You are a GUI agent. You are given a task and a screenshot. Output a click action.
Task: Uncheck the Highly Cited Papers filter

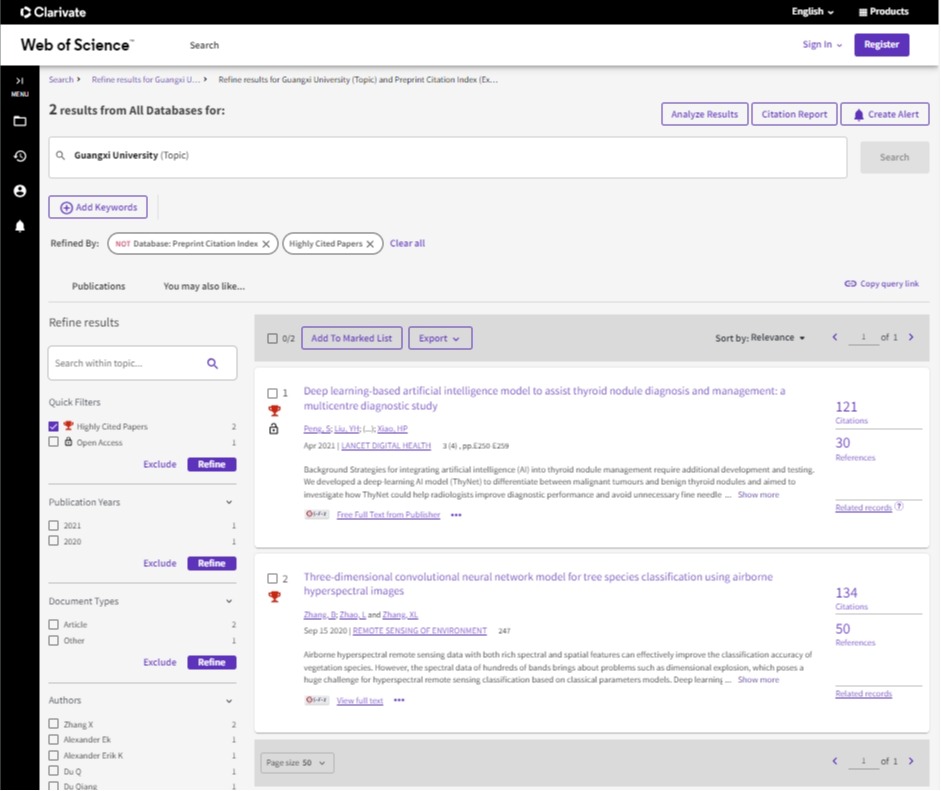54,427
